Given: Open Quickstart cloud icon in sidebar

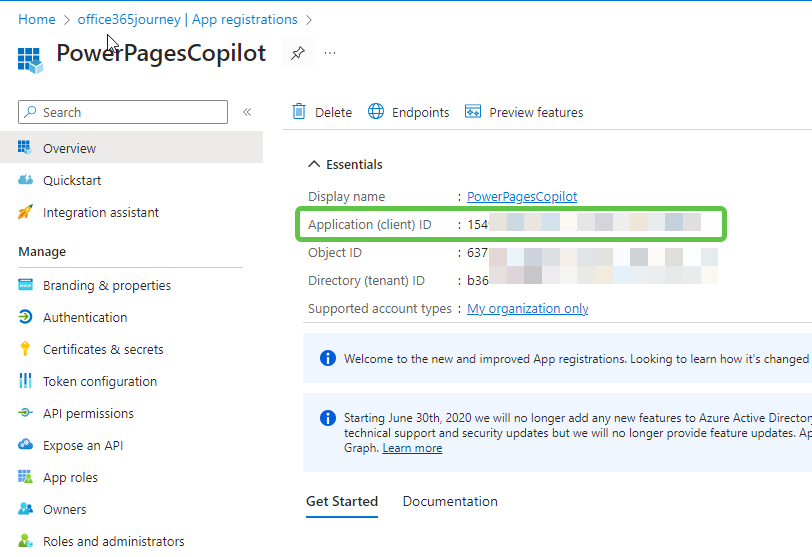Looking at the screenshot, I should [x=26, y=180].
